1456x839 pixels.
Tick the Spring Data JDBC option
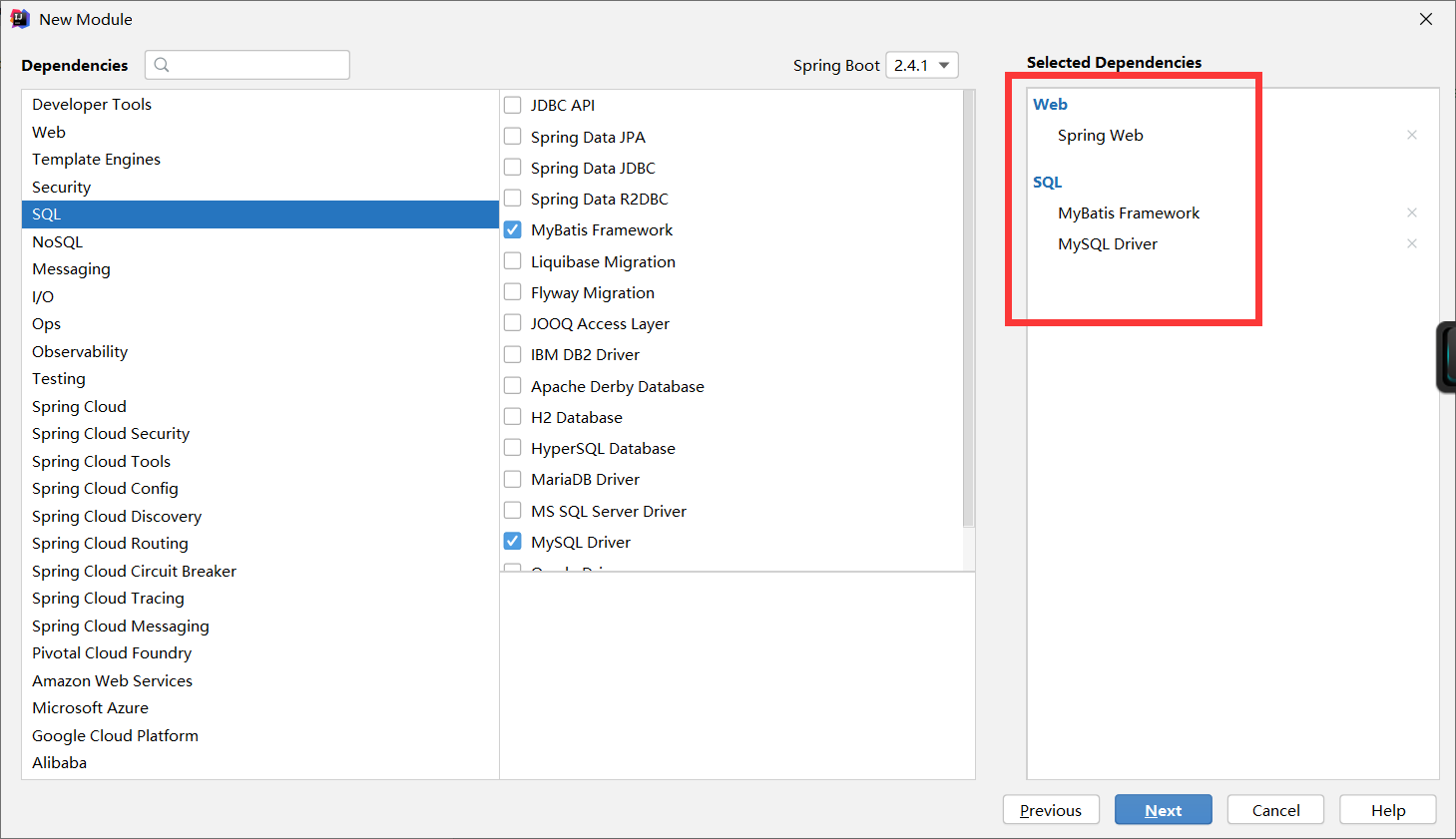[x=513, y=167]
